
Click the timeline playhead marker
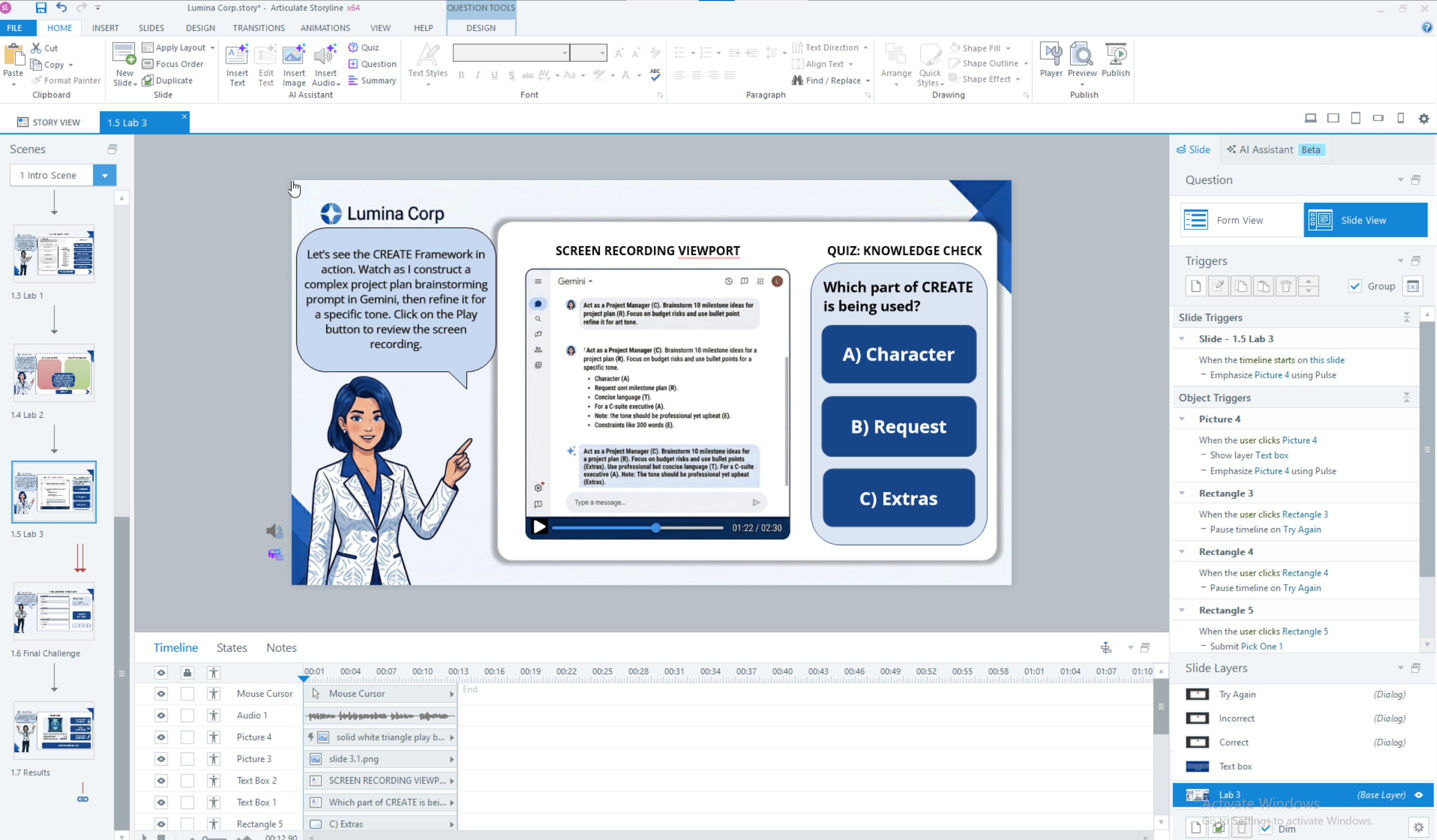(x=303, y=678)
